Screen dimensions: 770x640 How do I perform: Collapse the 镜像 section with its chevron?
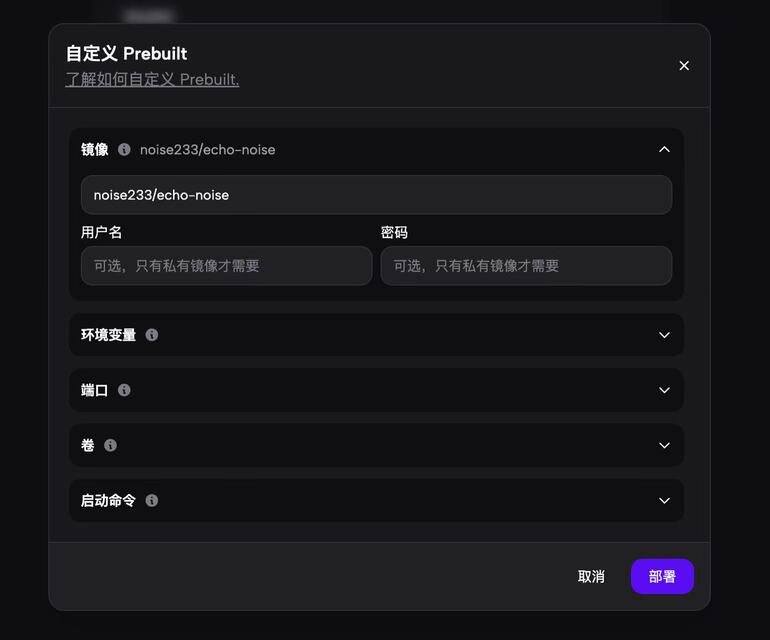664,149
